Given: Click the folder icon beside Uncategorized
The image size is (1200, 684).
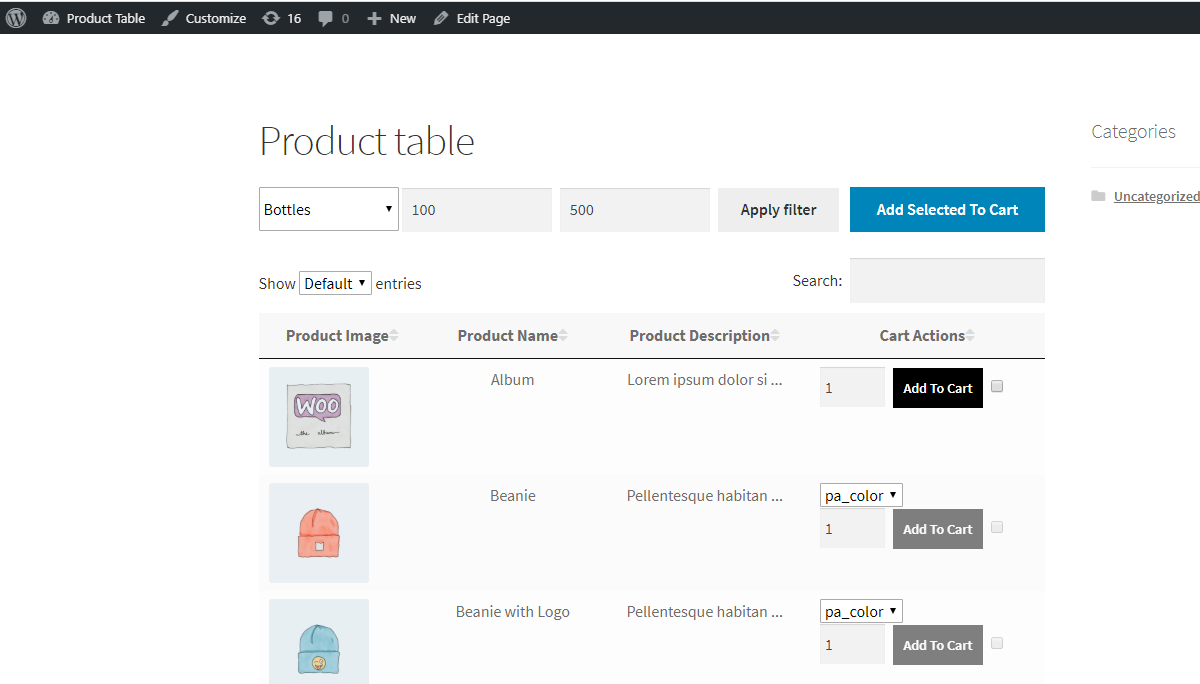Looking at the screenshot, I should point(1098,196).
